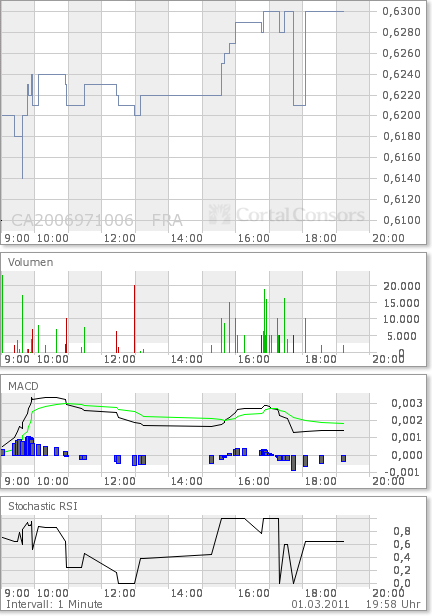Click the 0,002 MACD axis value
432x616 pixels.
pyautogui.click(x=407, y=420)
